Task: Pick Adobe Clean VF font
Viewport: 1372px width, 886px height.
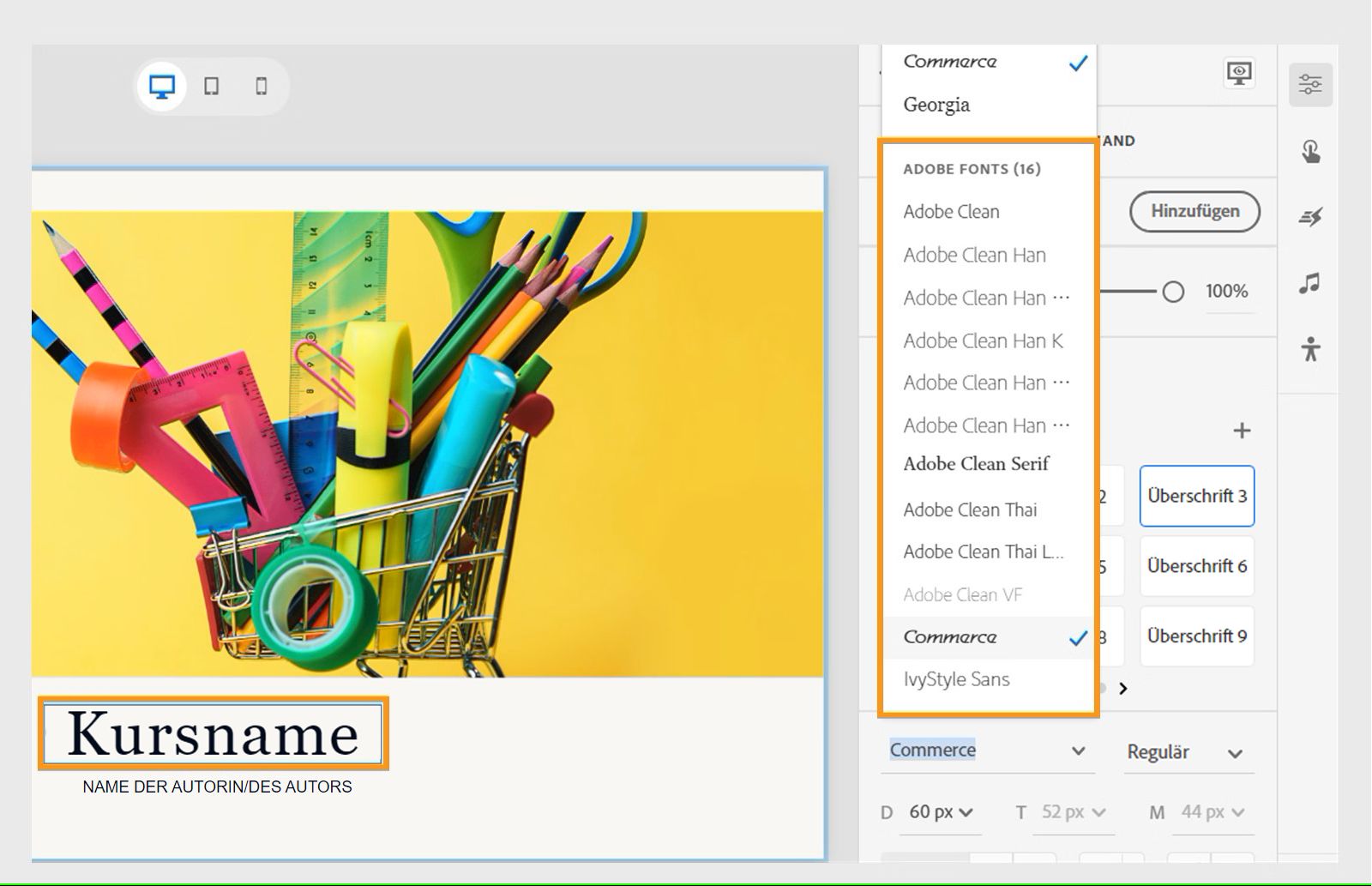Action: (989, 594)
